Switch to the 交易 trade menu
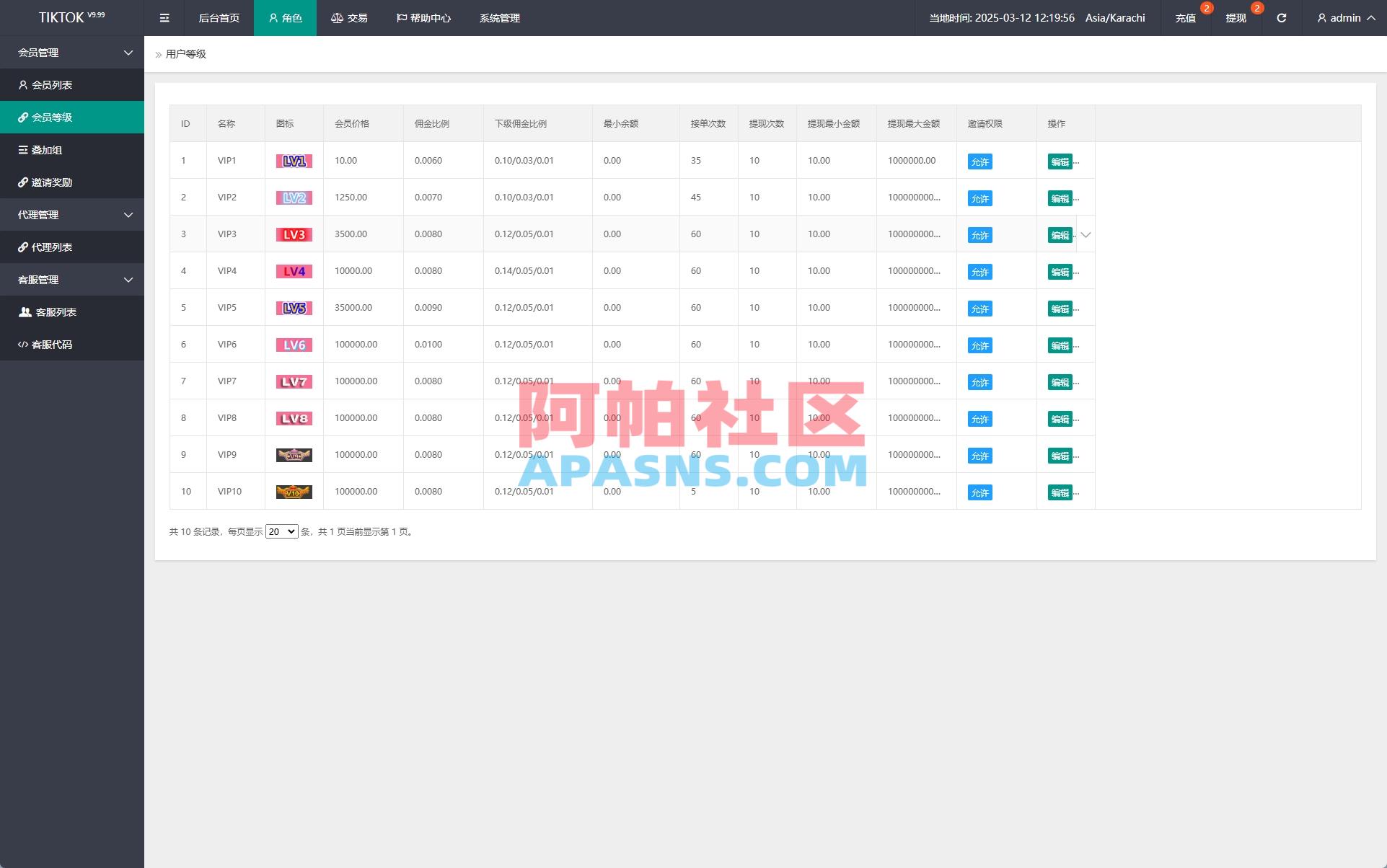This screenshot has width=1387, height=868. (349, 18)
